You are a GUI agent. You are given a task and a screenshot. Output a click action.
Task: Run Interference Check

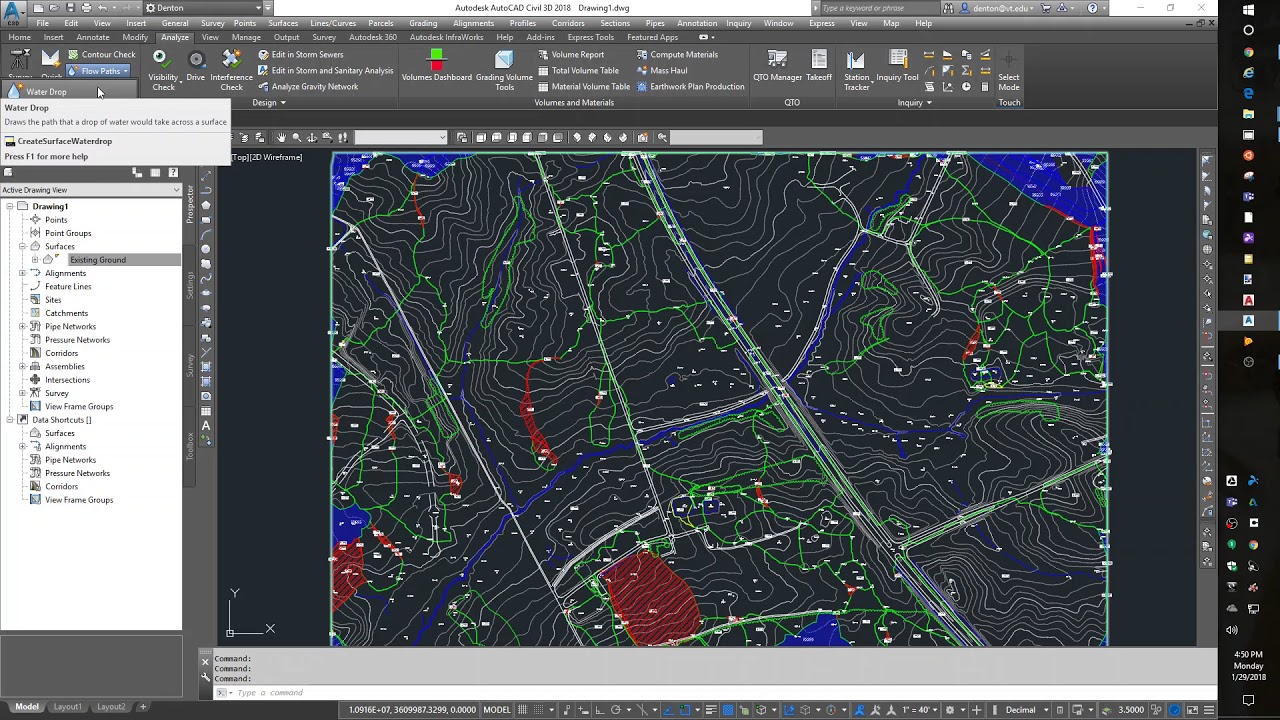[231, 70]
